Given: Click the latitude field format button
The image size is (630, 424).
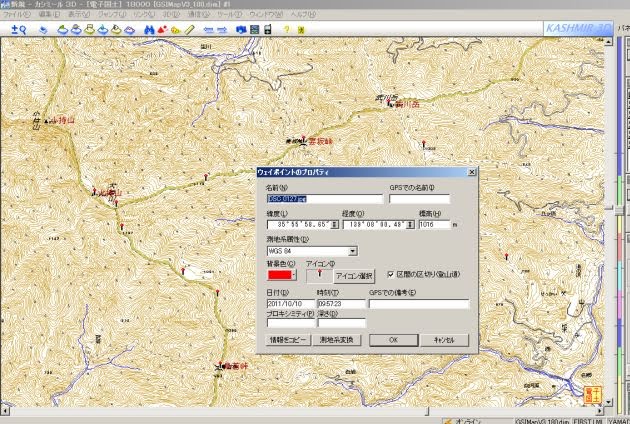Looking at the screenshot, I should (335, 226).
